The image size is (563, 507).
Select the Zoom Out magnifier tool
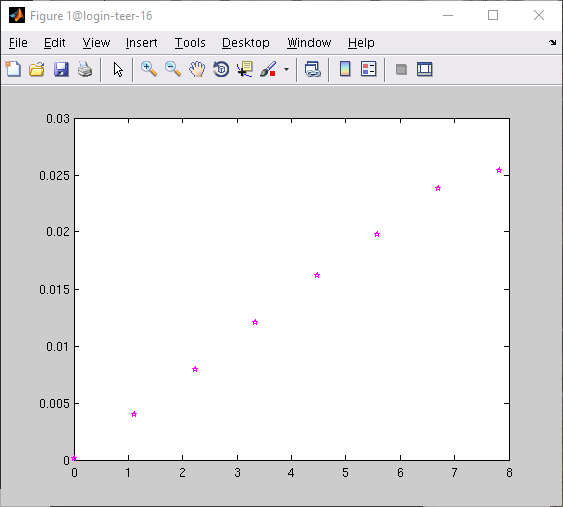pyautogui.click(x=173, y=69)
